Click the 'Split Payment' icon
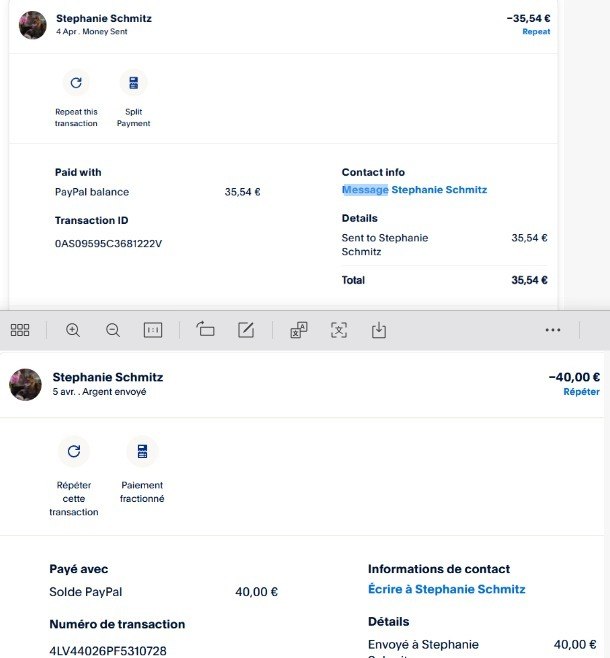The width and height of the screenshot is (610, 658). click(x=133, y=83)
